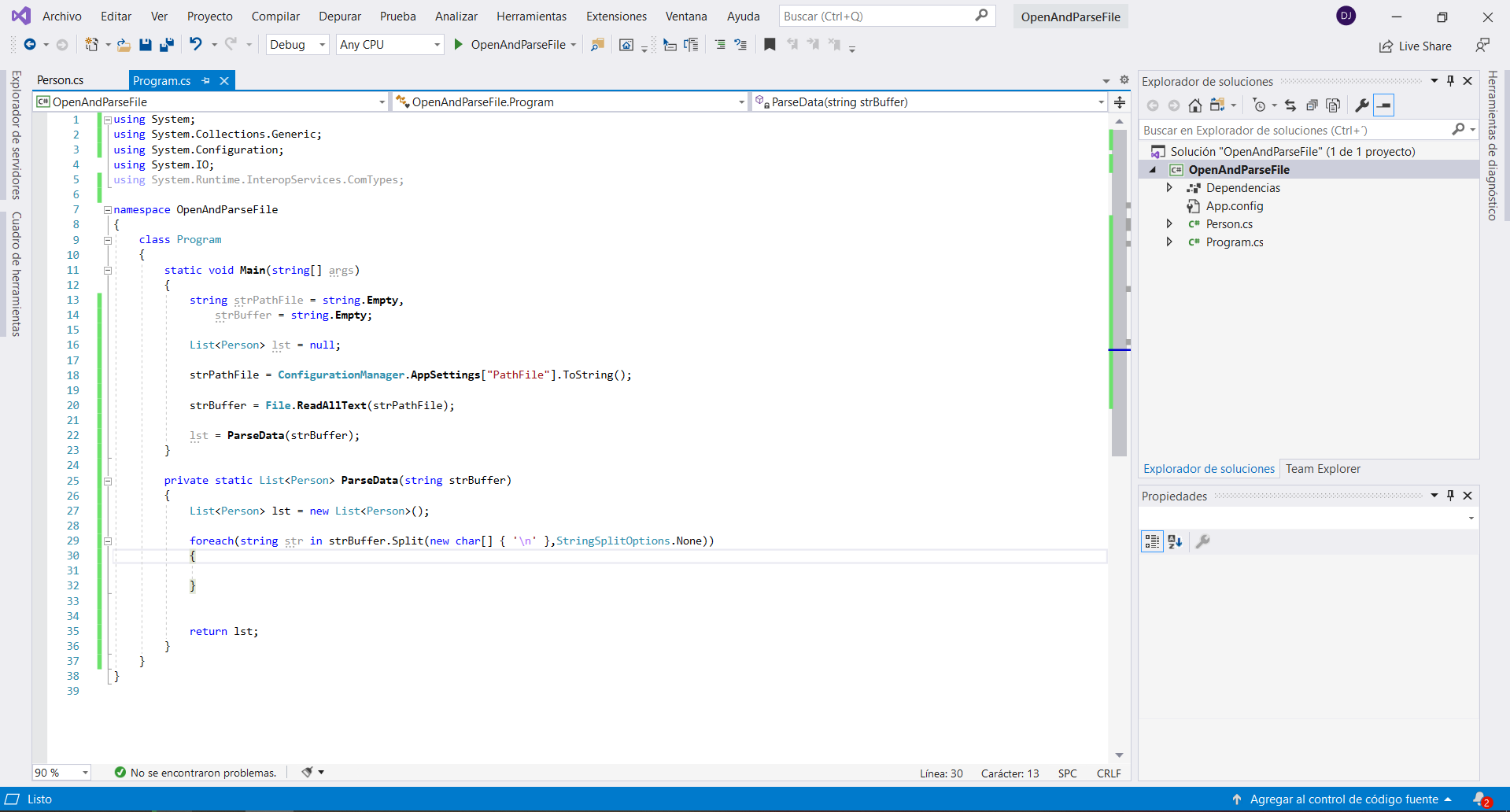The width and height of the screenshot is (1510, 812).
Task: Start debugging with the green play icon
Action: (x=459, y=45)
